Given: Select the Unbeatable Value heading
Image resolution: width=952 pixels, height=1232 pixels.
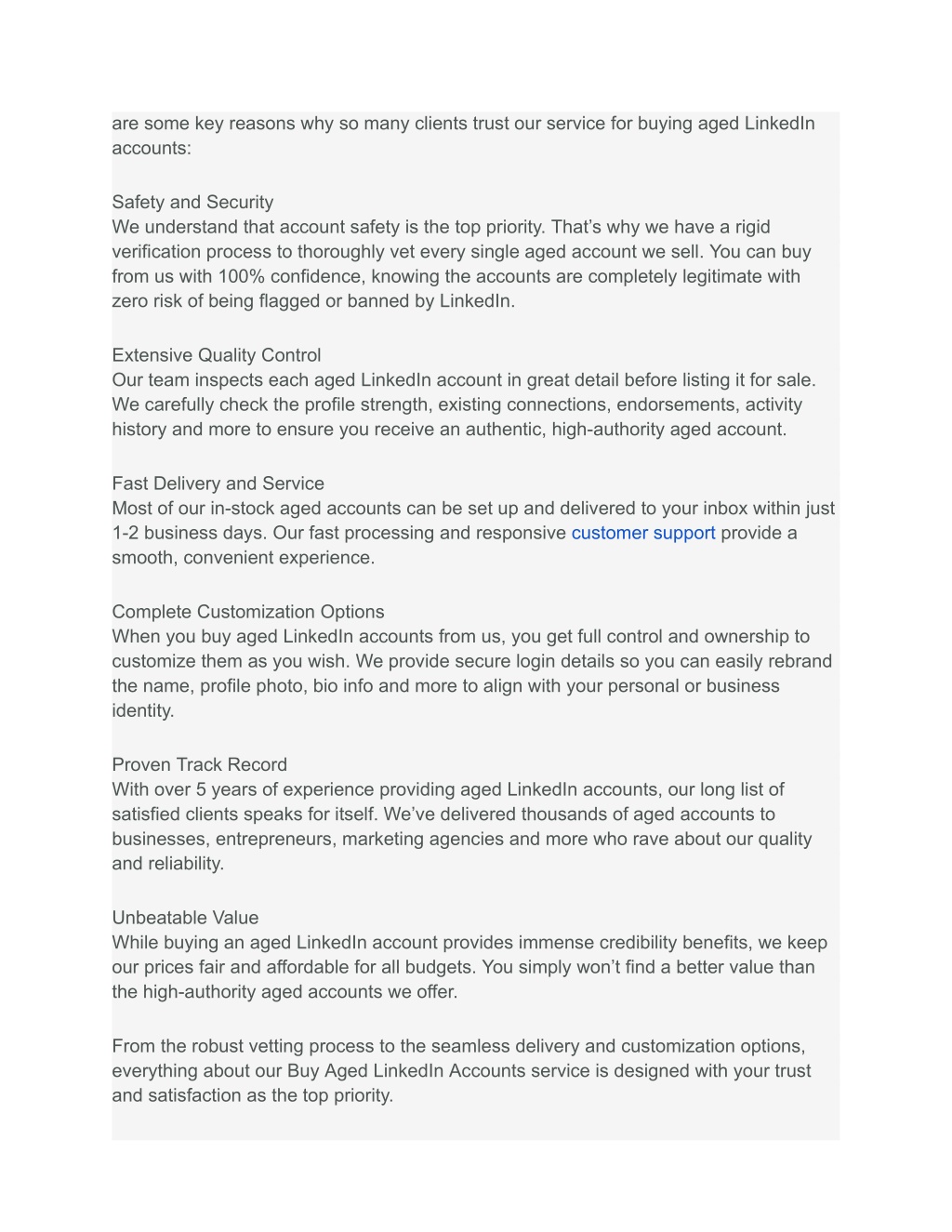Looking at the screenshot, I should [186, 918].
